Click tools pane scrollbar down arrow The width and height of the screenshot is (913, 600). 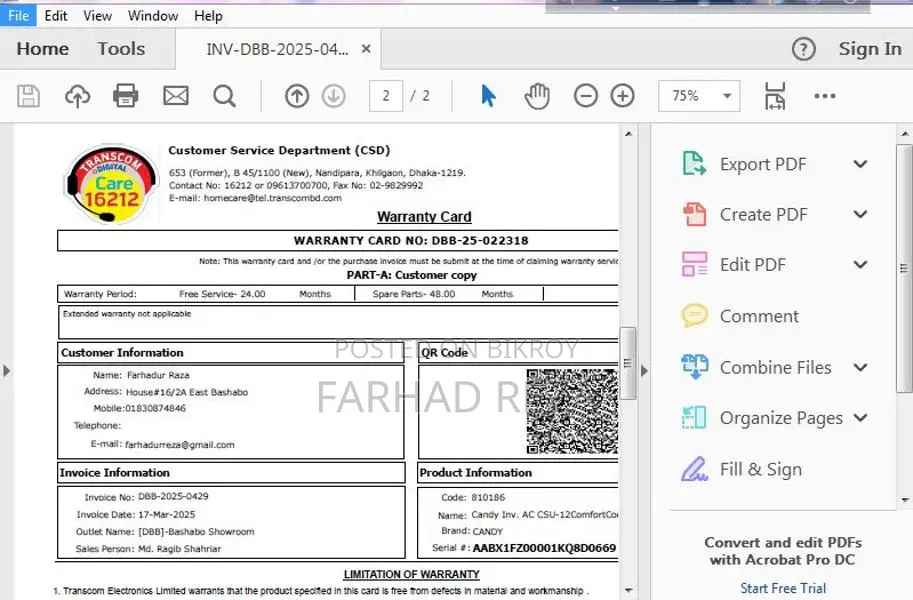pyautogui.click(x=904, y=500)
